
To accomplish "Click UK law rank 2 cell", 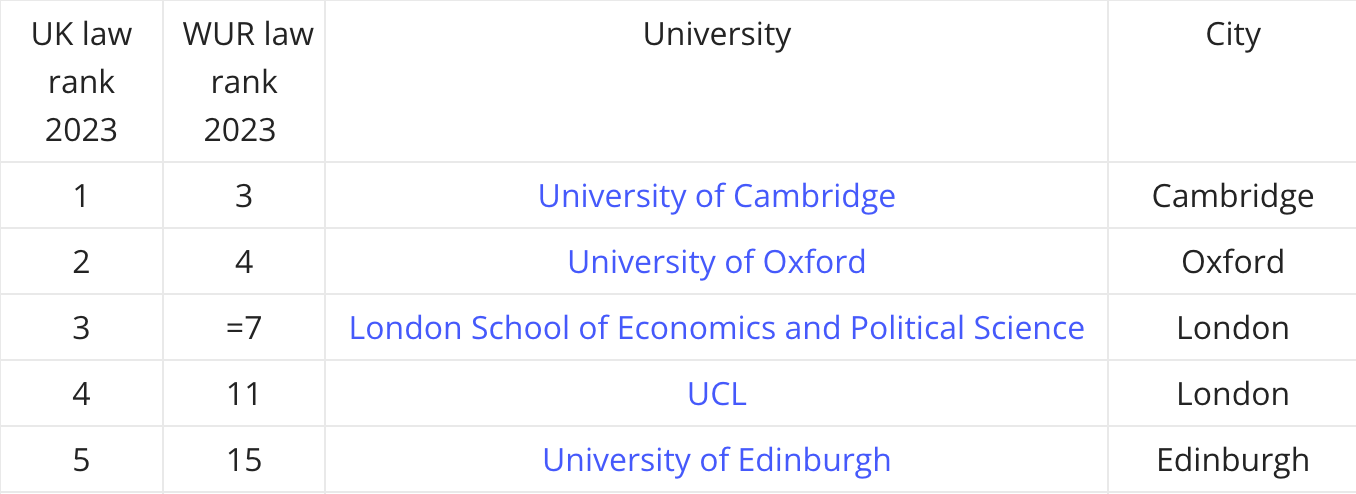I will 82,261.
